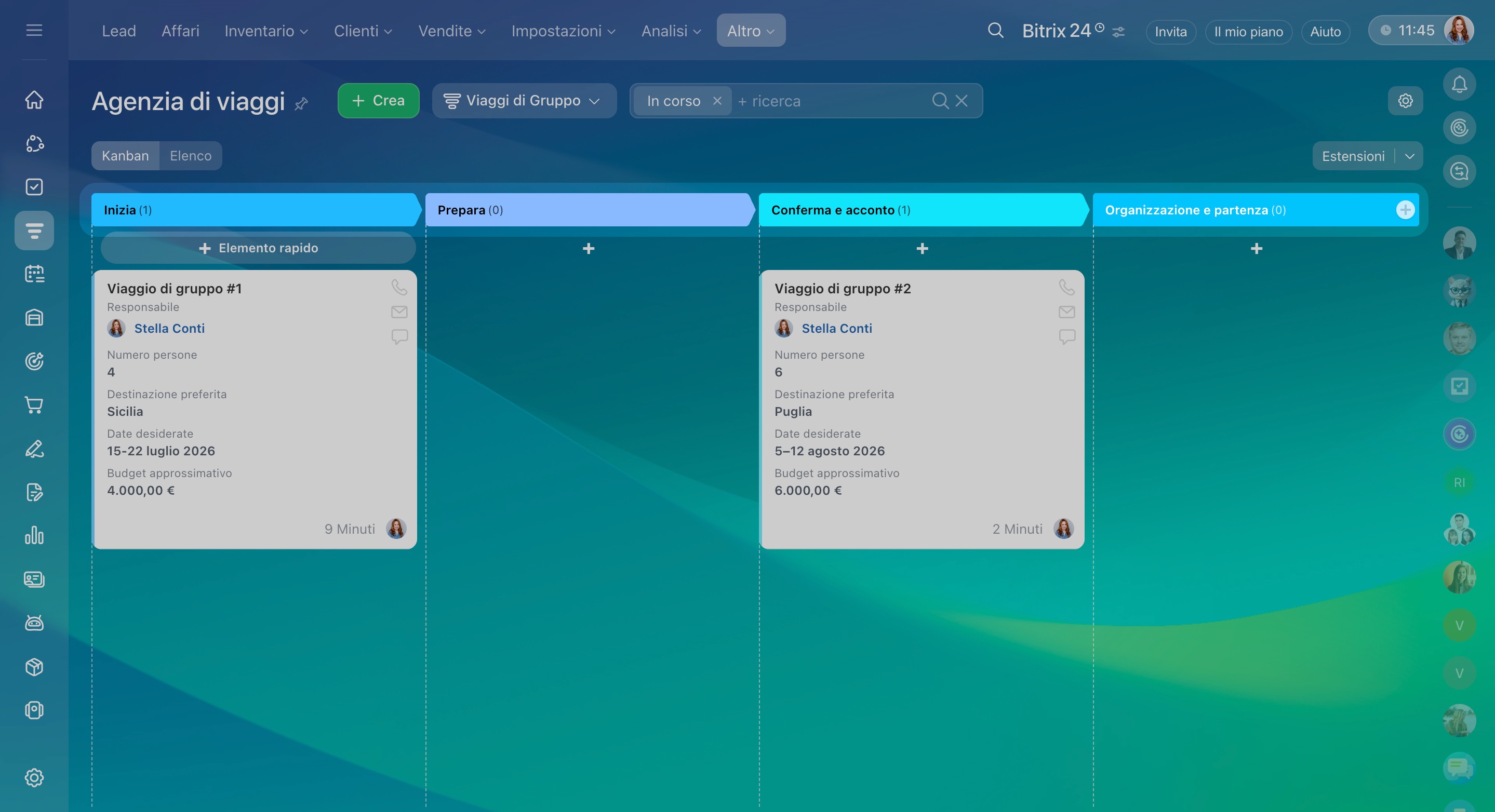Open the Lead tab

[118, 31]
